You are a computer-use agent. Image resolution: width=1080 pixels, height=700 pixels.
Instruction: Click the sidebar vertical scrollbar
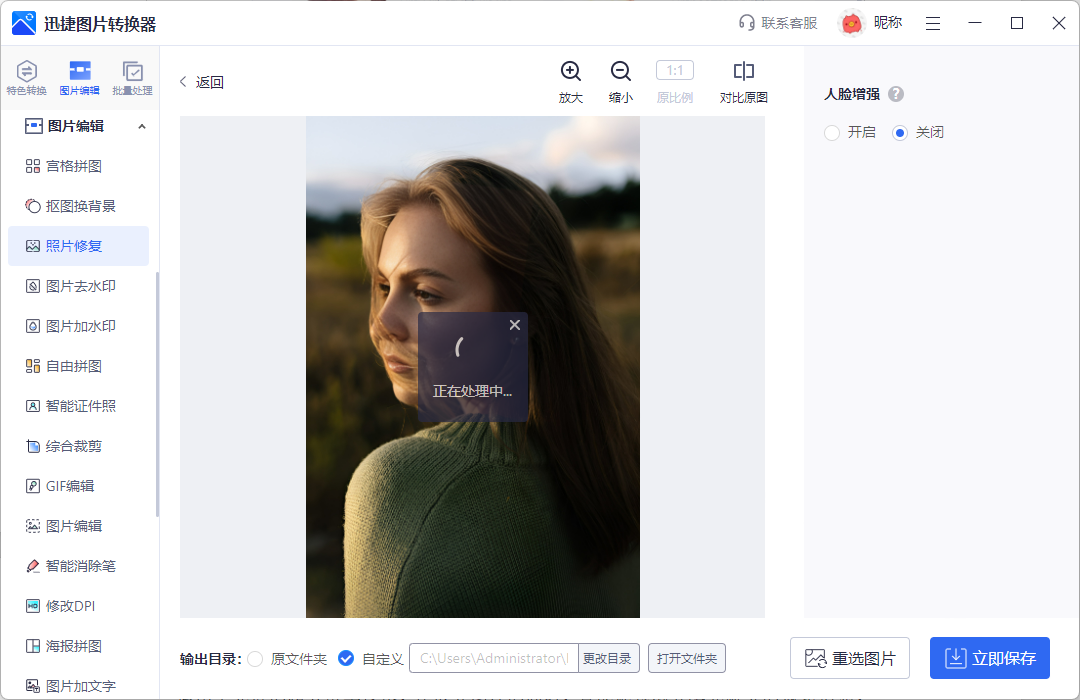157,394
